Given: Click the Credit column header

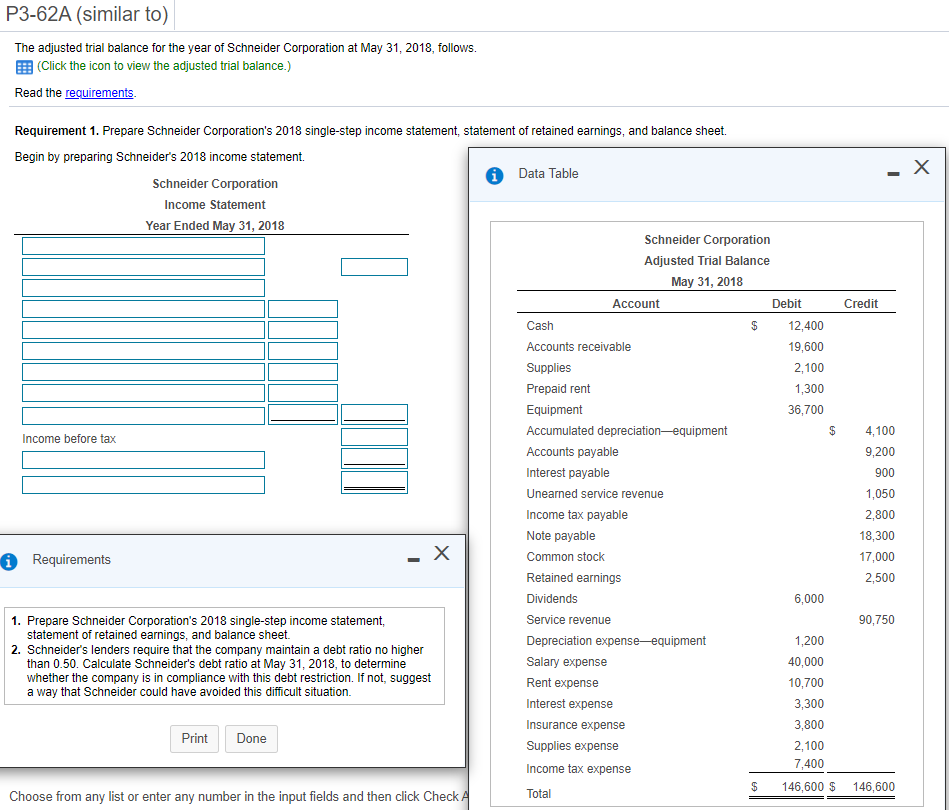Looking at the screenshot, I should coord(861,304).
